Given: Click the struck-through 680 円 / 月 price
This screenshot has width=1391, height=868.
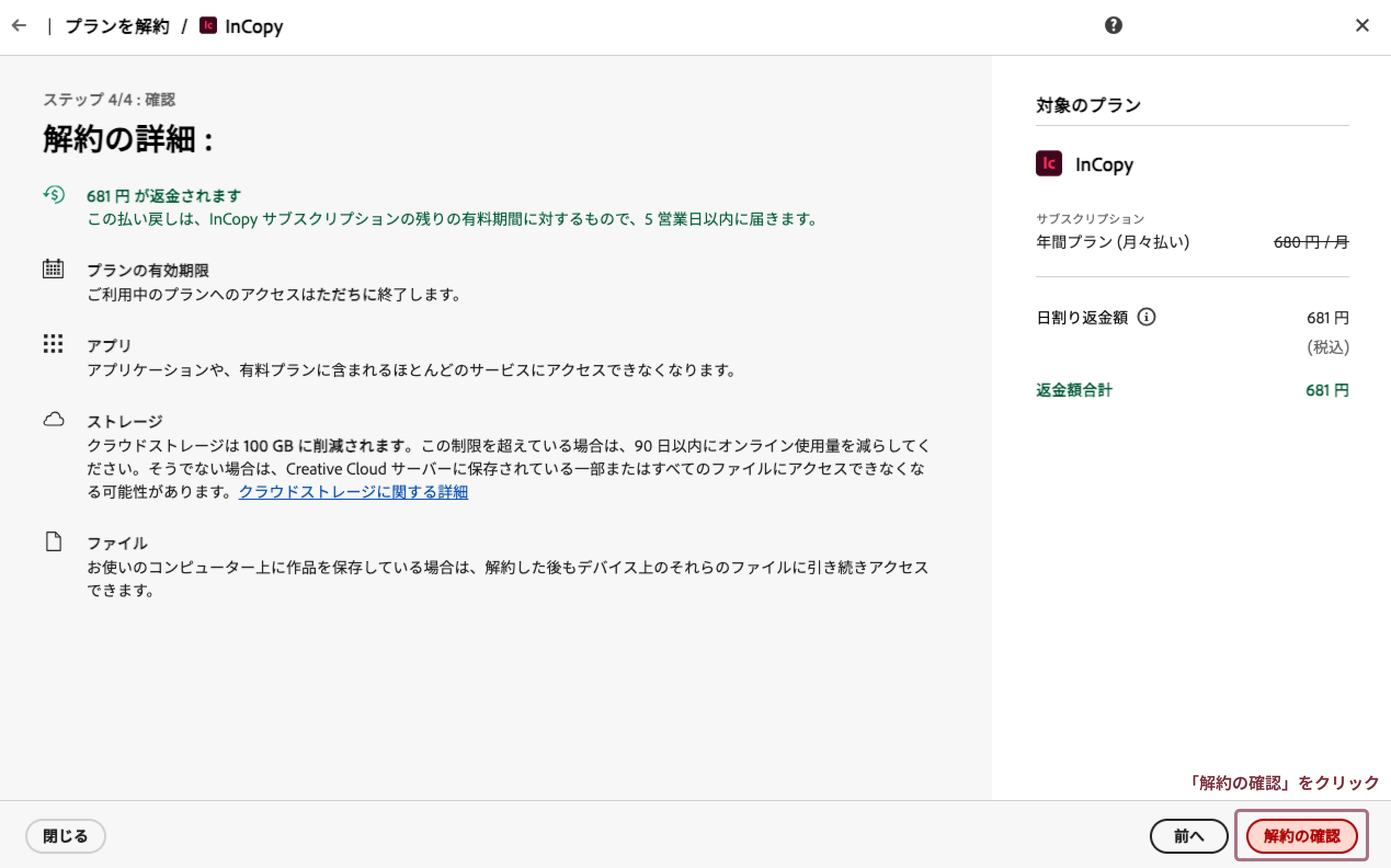Looking at the screenshot, I should click(1310, 242).
